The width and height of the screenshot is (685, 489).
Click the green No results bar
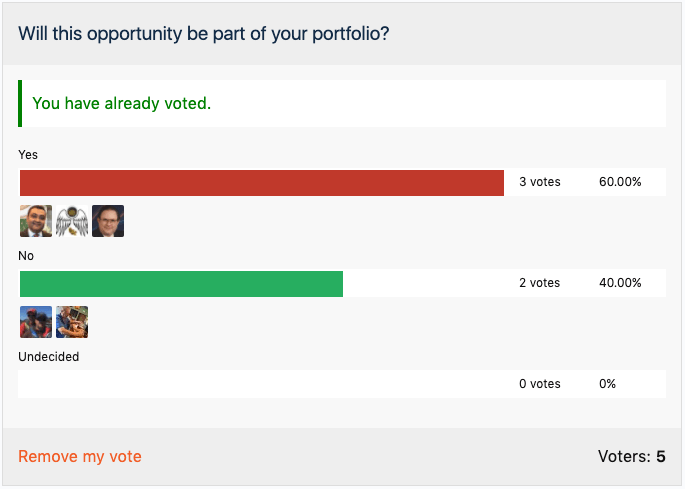click(181, 284)
